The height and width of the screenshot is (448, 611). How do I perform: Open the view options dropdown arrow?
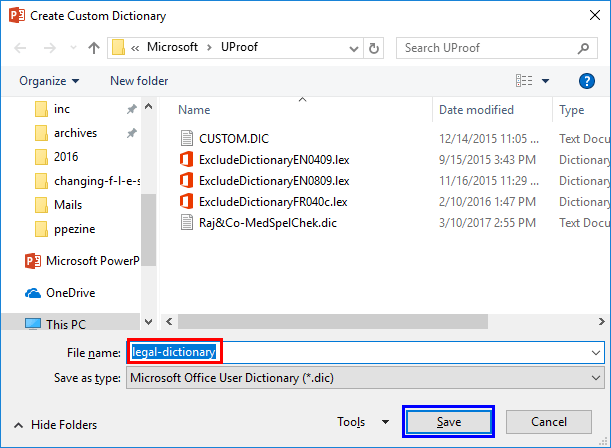coord(546,81)
